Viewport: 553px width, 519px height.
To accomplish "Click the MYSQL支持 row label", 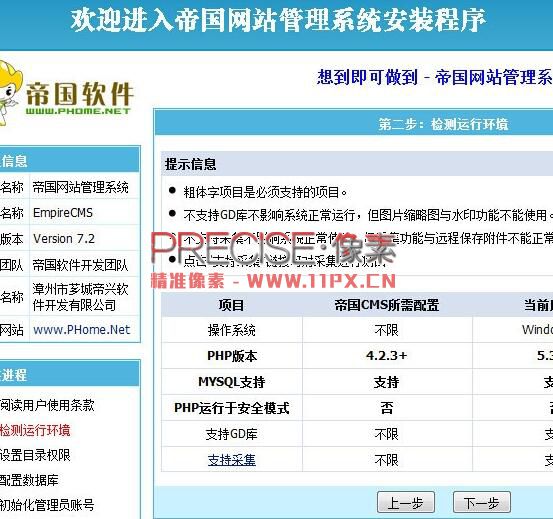I will pyautogui.click(x=231, y=382).
